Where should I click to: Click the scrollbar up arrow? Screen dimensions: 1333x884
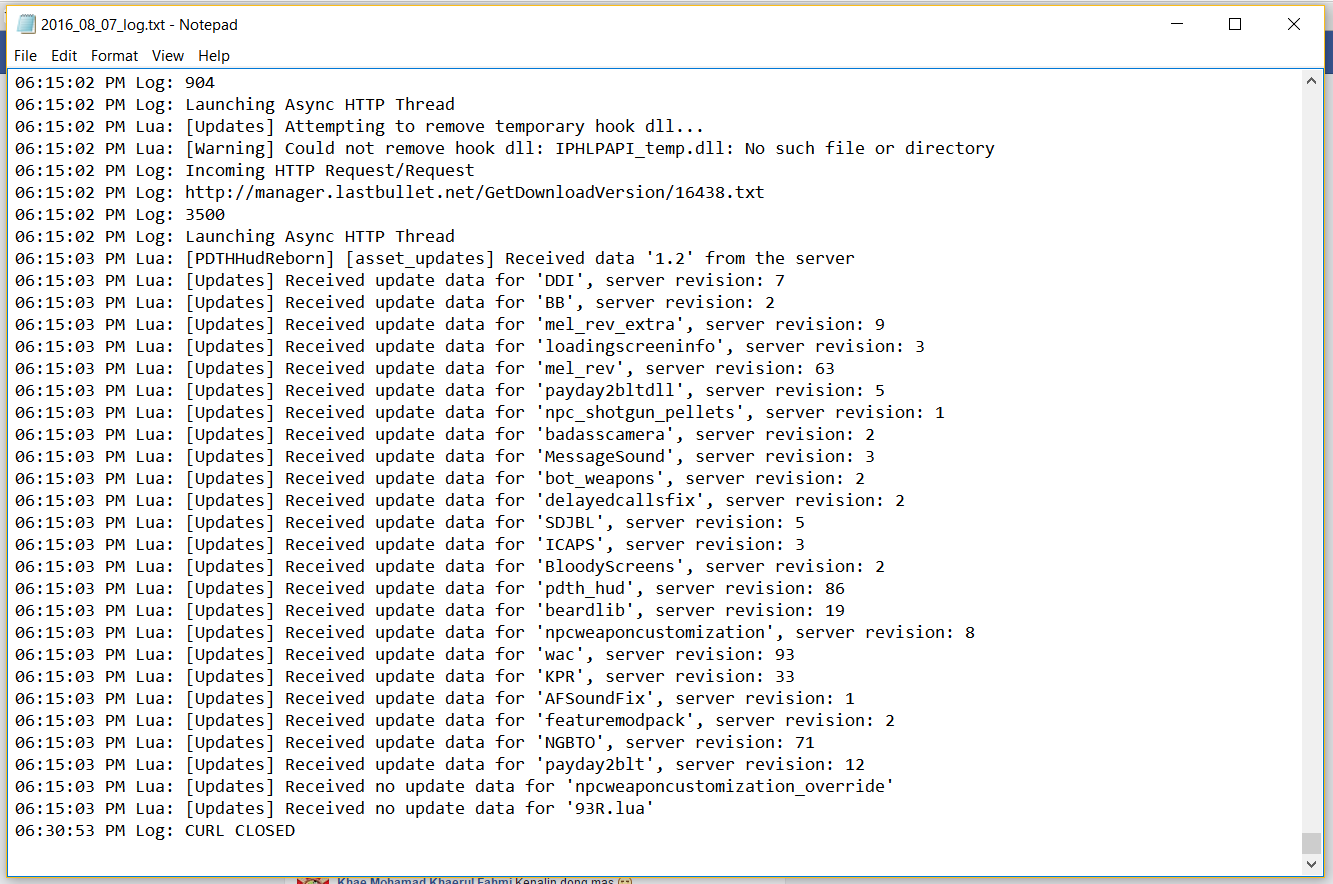point(1311,82)
